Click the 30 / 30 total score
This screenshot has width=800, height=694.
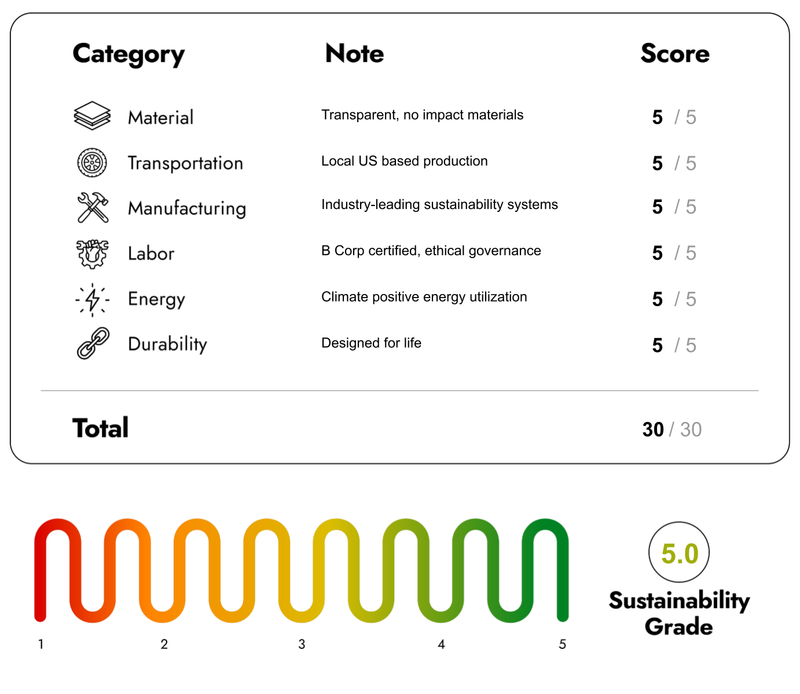pyautogui.click(x=672, y=430)
